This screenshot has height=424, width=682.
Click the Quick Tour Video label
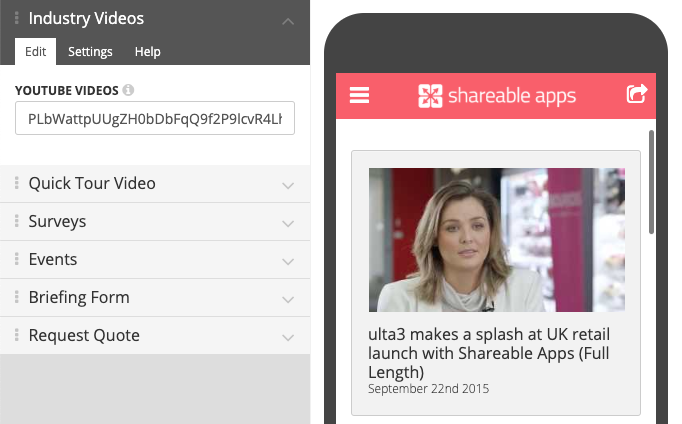[92, 183]
